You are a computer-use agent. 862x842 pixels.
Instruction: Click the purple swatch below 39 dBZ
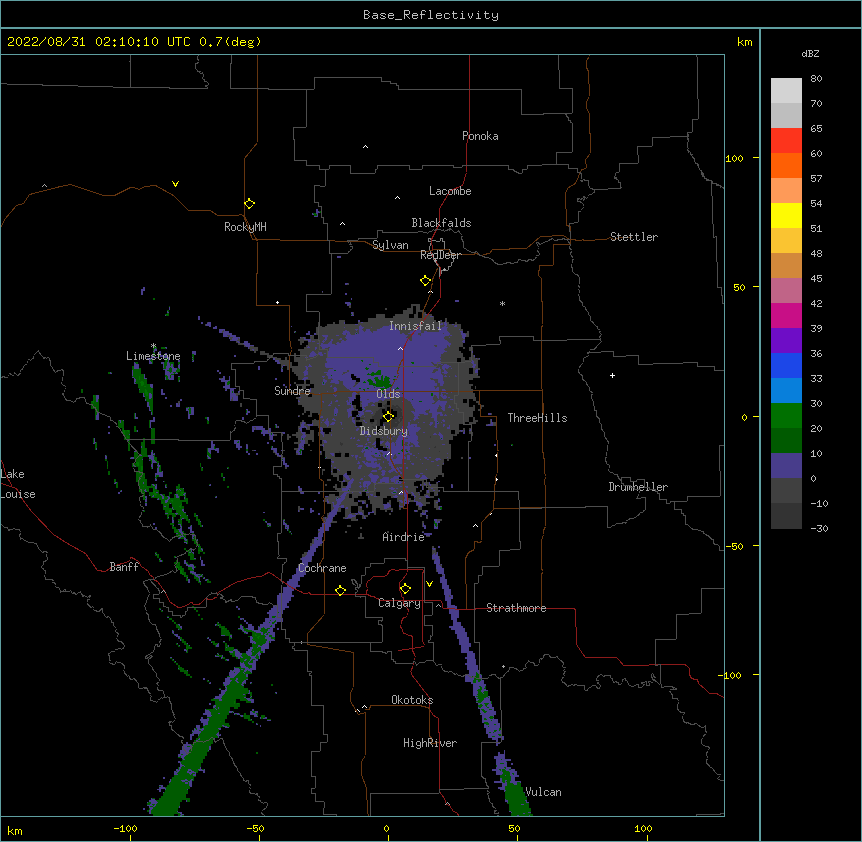pos(786,341)
